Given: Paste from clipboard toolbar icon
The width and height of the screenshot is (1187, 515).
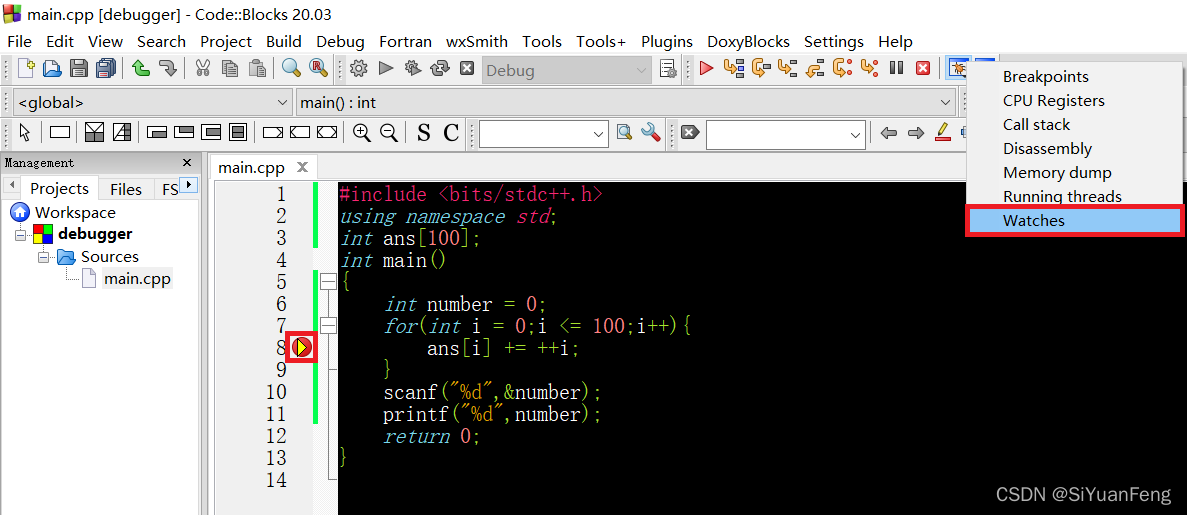Looking at the screenshot, I should [257, 69].
